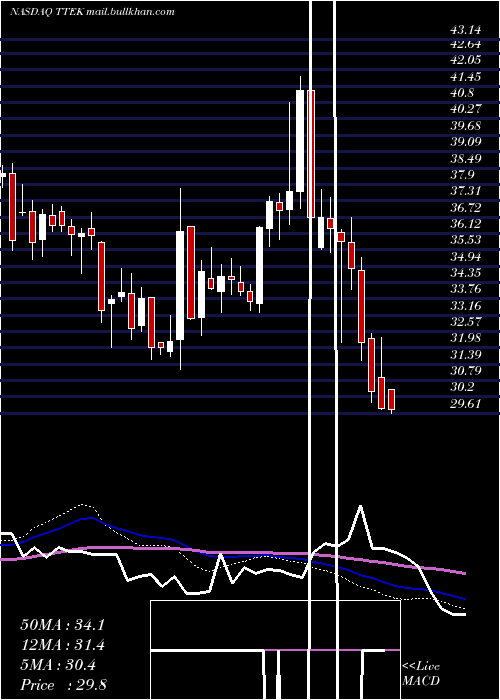The width and height of the screenshot is (500, 700).
Task: Click the 30.2 price axis label
Action: click(462, 387)
